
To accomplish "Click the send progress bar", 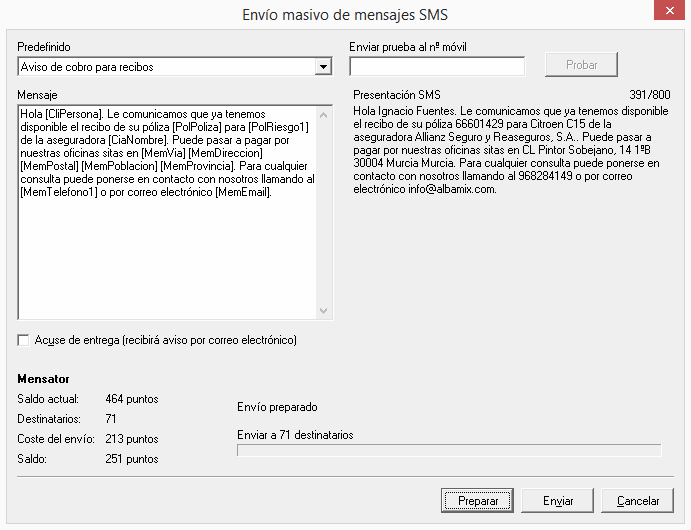I will [449, 450].
